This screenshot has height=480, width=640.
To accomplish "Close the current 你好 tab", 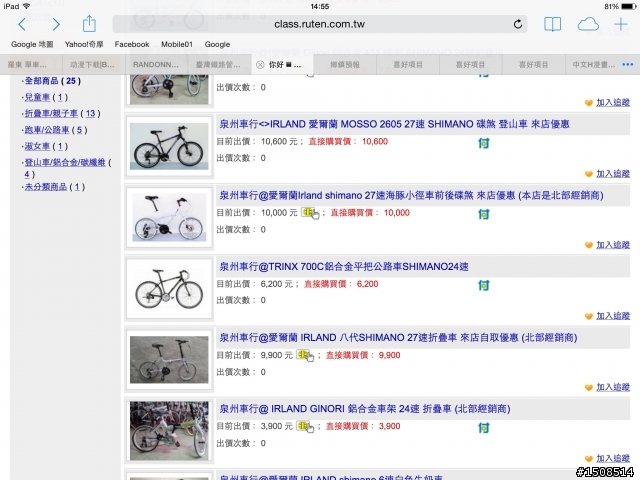I will 260,64.
